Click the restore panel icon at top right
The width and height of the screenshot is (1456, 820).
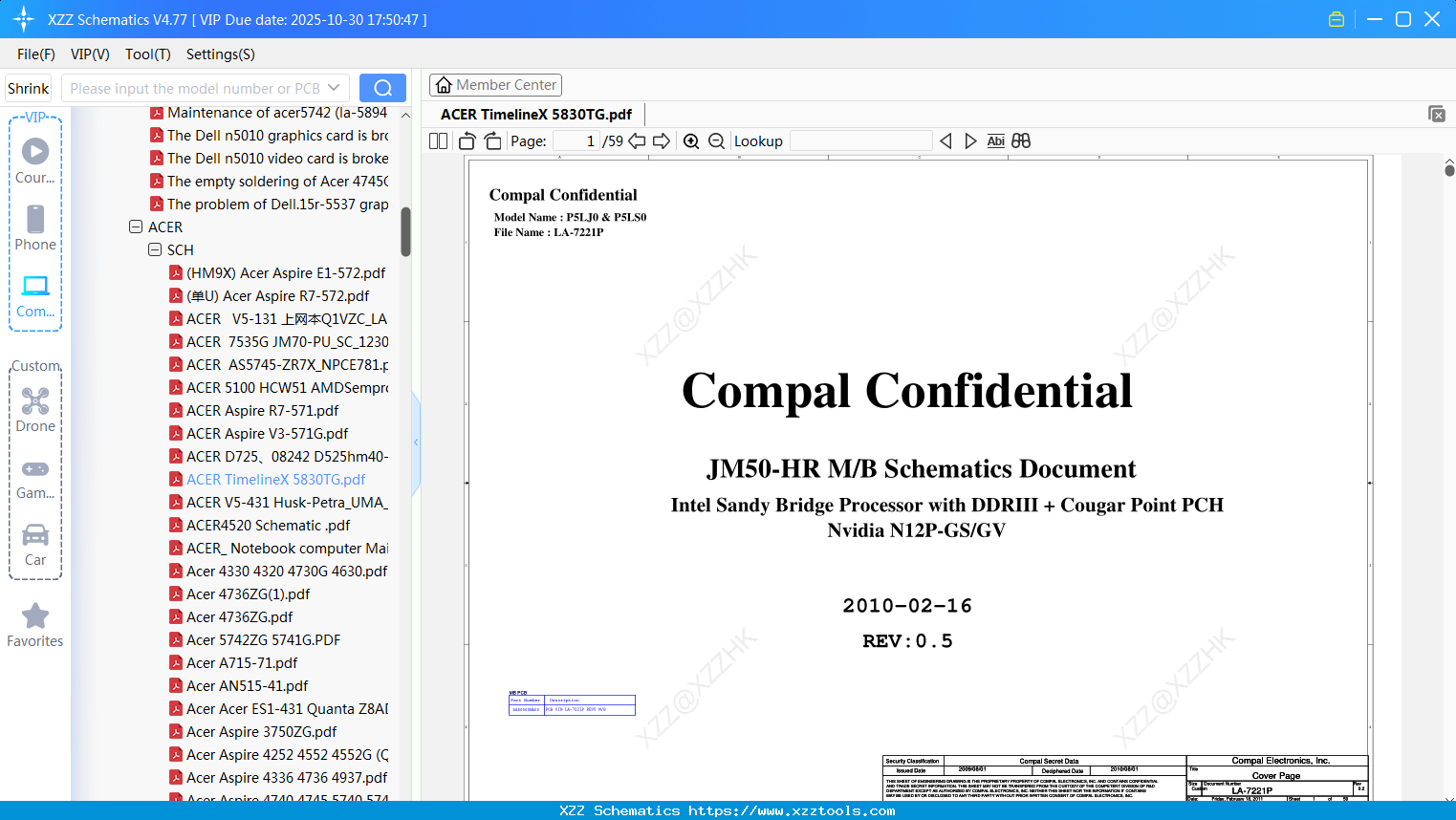1437,114
